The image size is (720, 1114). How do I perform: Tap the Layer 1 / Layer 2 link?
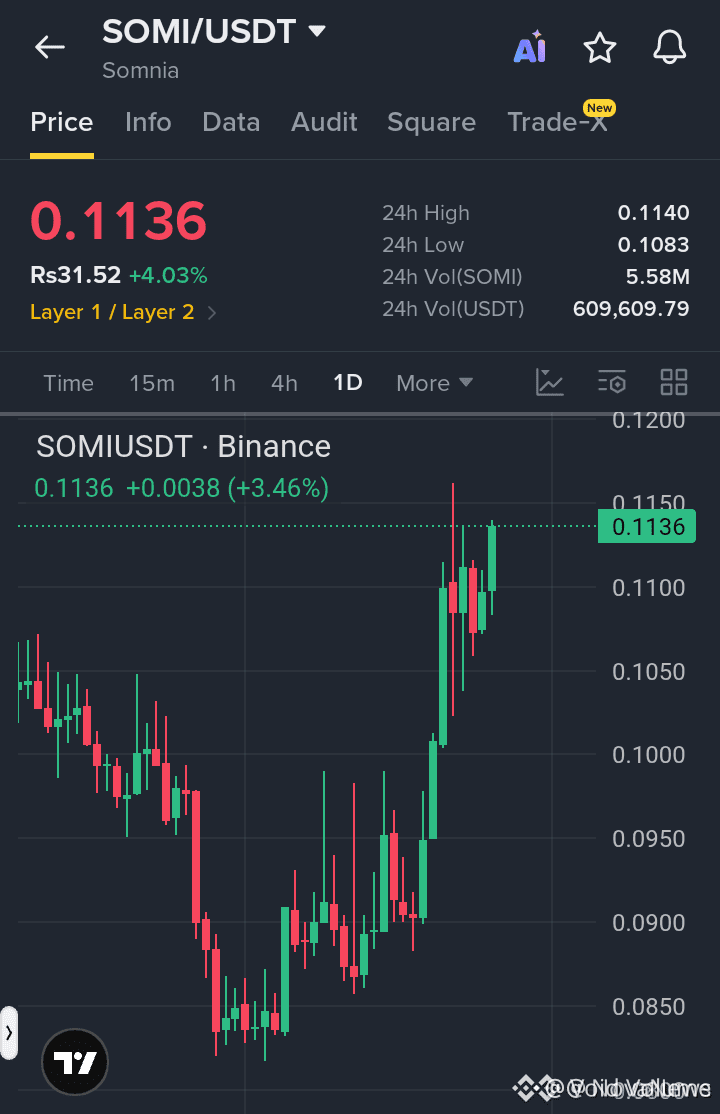pyautogui.click(x=112, y=312)
